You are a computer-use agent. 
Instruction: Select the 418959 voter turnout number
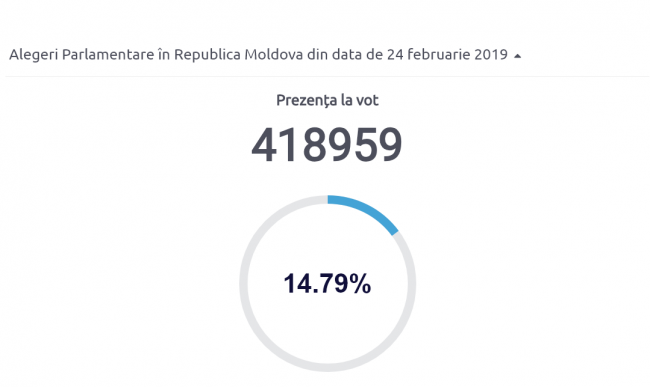[327, 145]
